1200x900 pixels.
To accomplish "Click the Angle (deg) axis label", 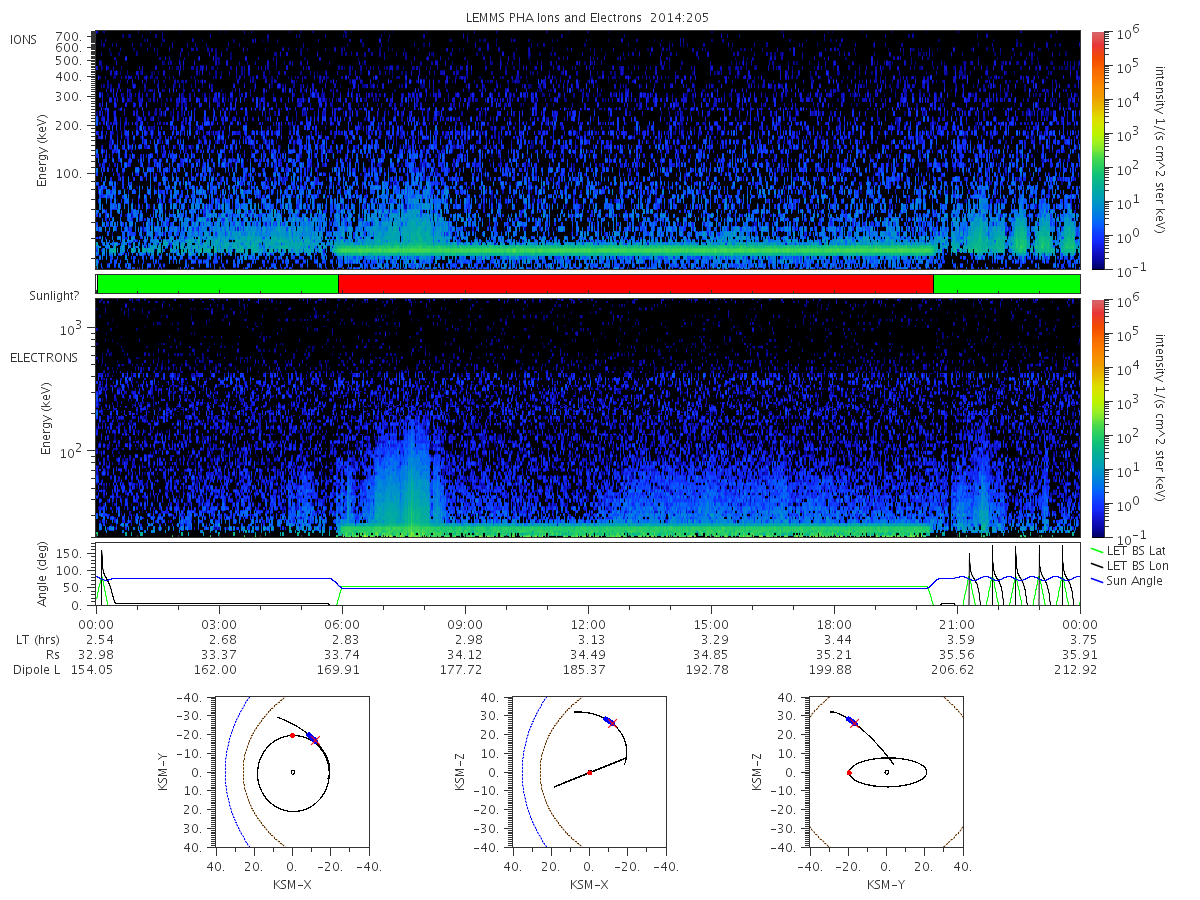I will [45, 575].
